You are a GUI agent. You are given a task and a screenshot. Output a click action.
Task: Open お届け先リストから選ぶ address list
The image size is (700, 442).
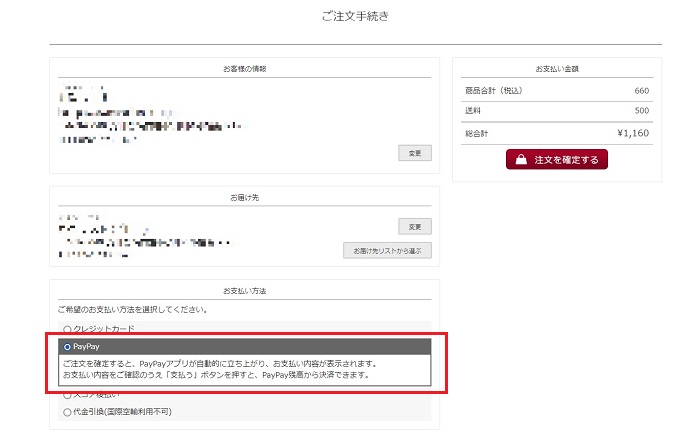[387, 250]
